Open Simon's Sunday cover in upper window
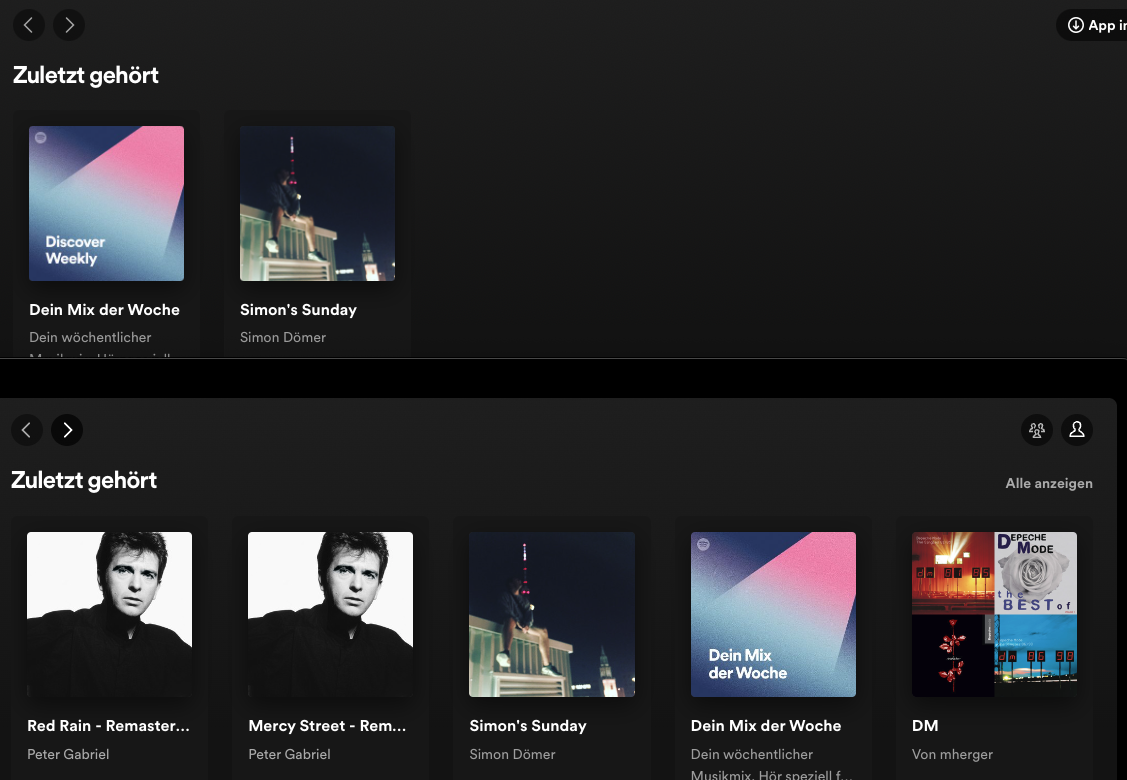The width and height of the screenshot is (1127, 780). [317, 203]
